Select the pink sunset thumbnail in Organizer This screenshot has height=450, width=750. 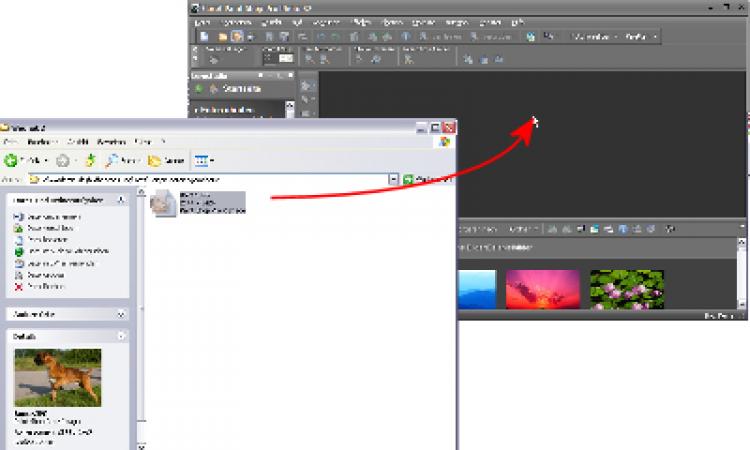point(543,288)
